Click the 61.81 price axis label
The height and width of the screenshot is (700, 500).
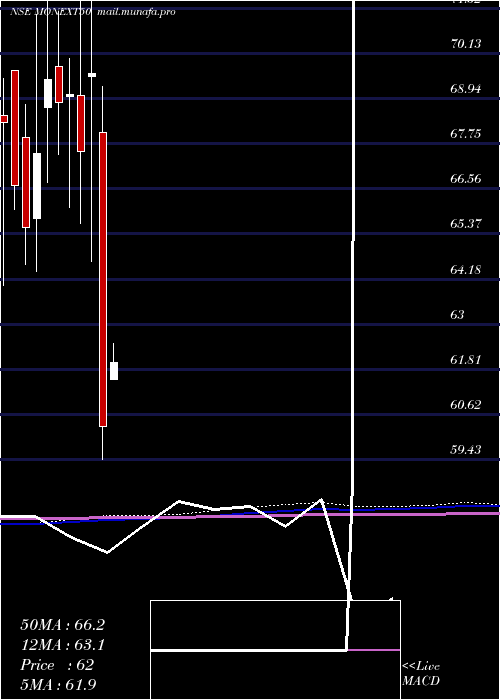[466, 359]
